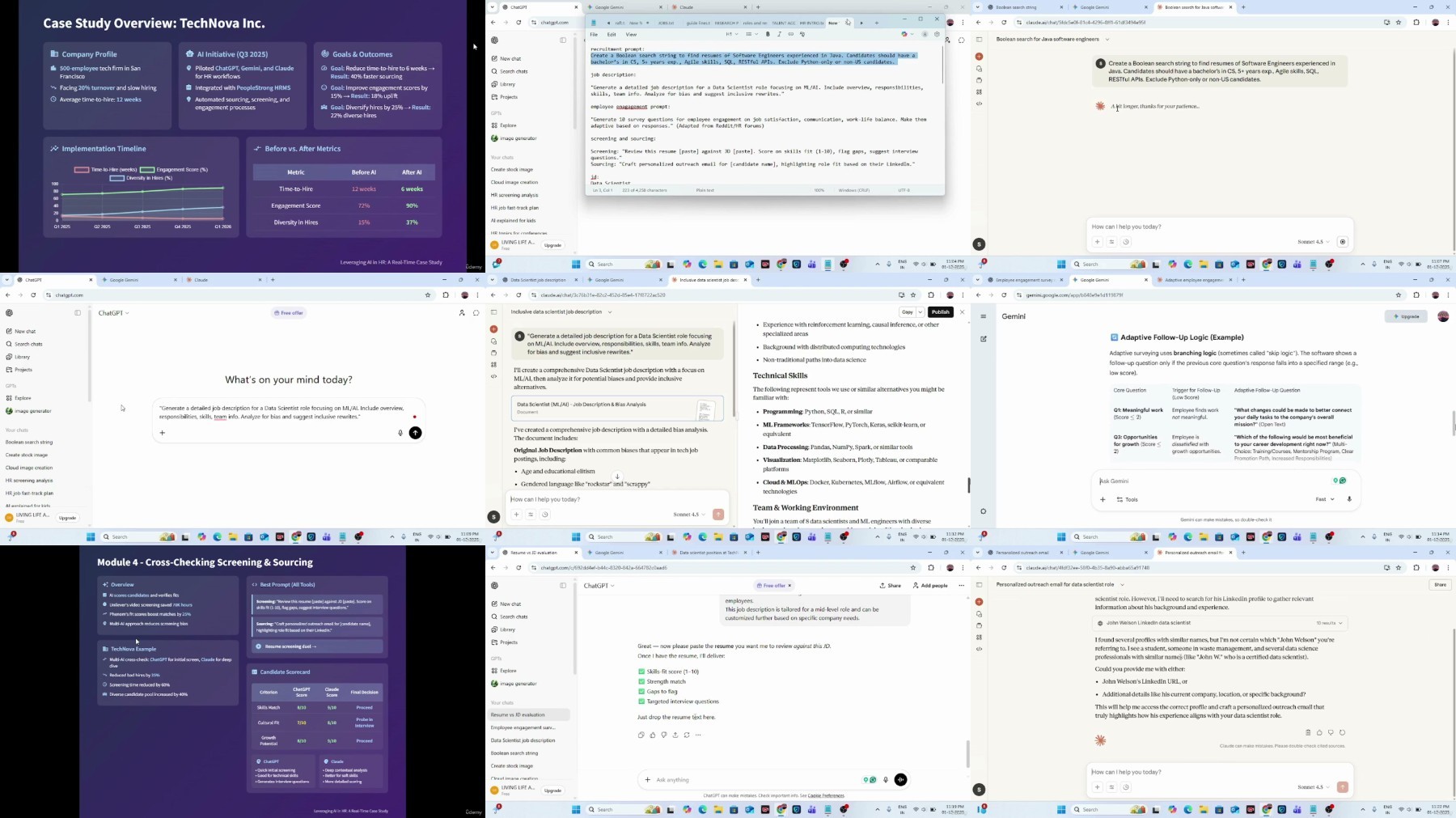Click Share in the Resume vs JD ChatGPT window
This screenshot has width=1456, height=818.
click(x=891, y=586)
